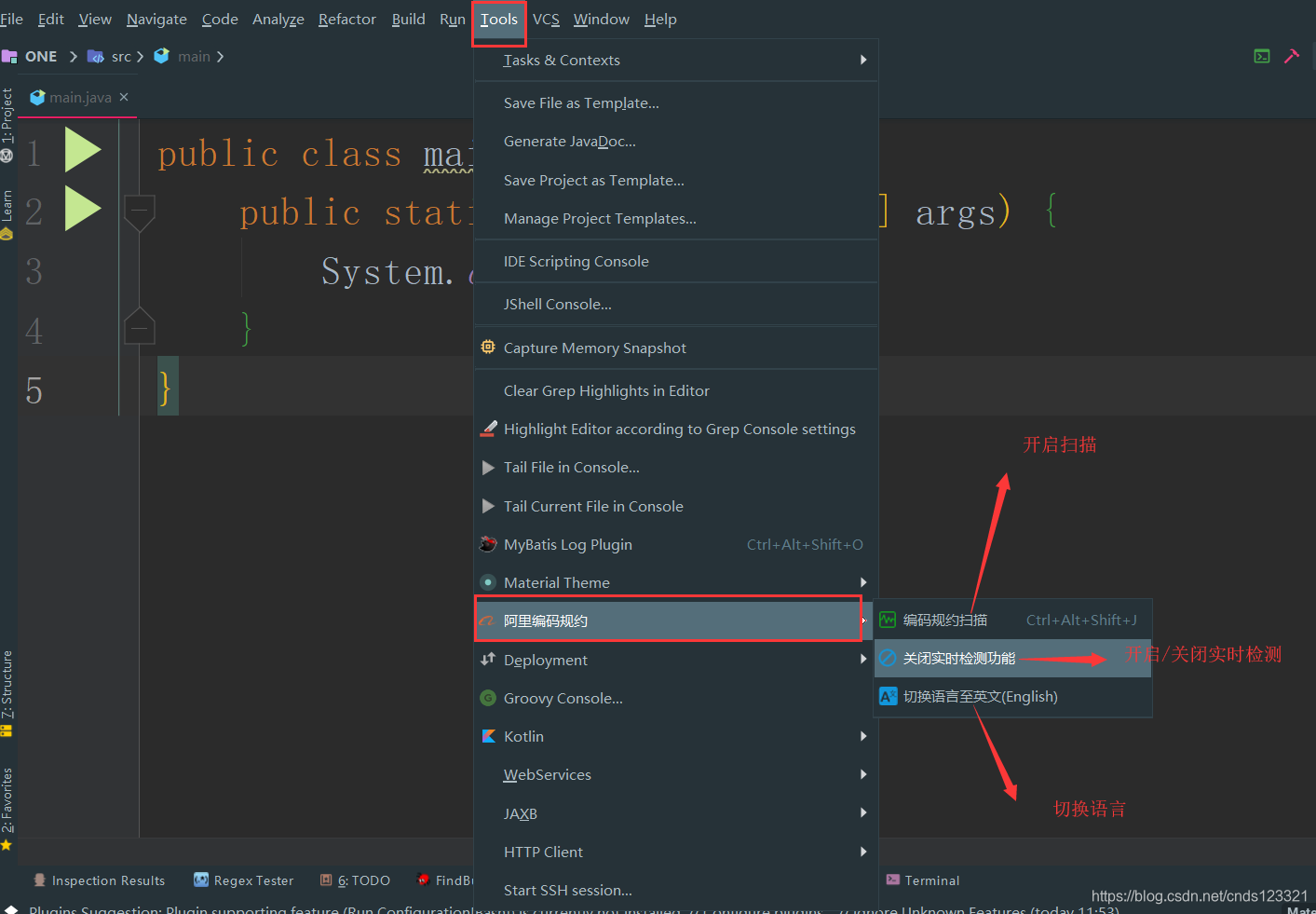Screen dimensions: 1316x914
Task: Click 切换语言至英文(English) option
Action: pyautogui.click(x=1012, y=696)
